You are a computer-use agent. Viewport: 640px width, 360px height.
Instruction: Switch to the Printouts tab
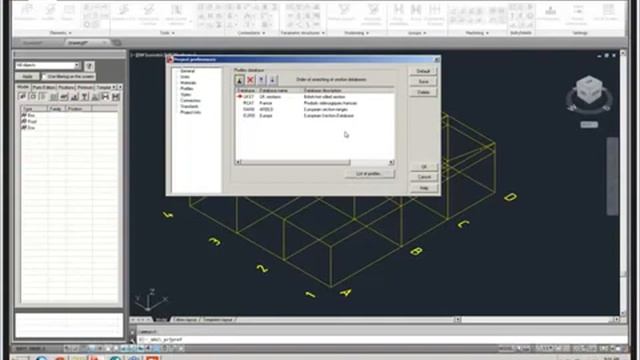pyautogui.click(x=85, y=87)
